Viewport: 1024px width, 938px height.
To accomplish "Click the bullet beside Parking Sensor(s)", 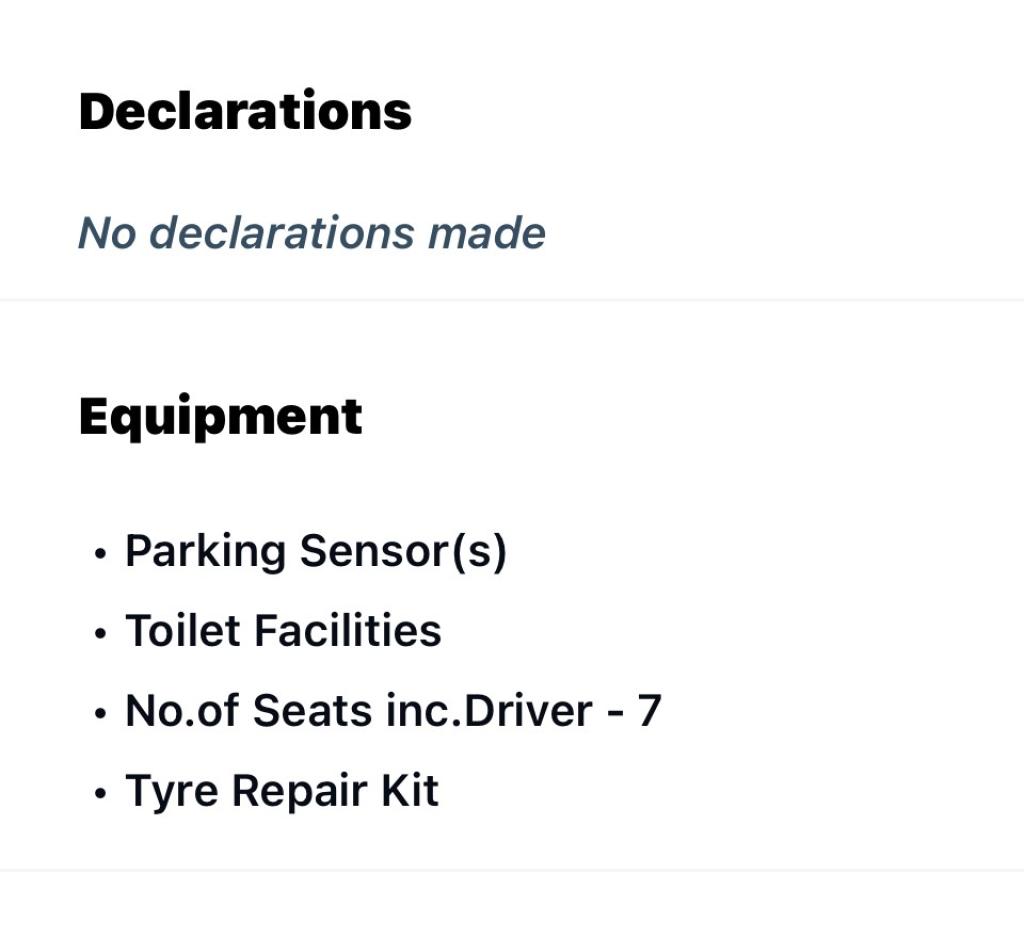I will (x=99, y=554).
